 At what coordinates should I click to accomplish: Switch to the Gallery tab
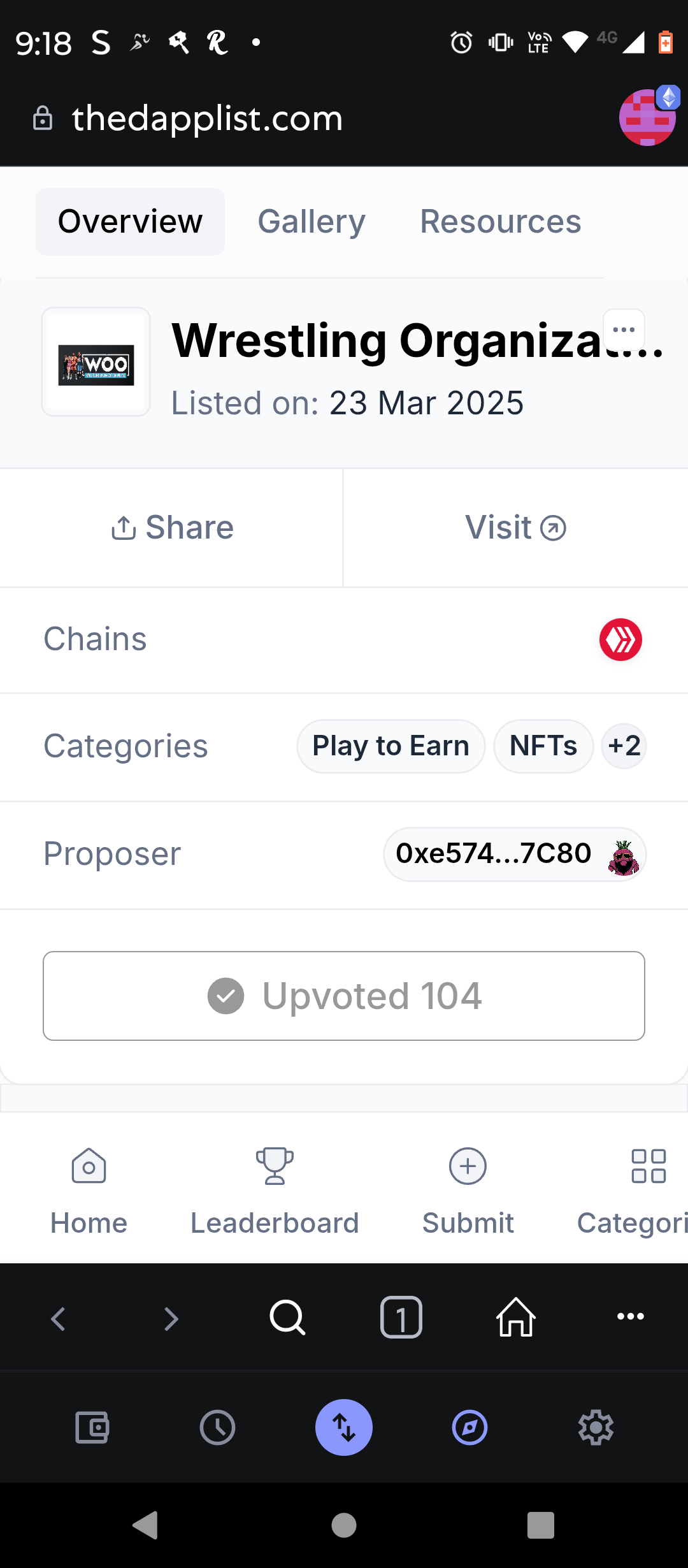click(x=312, y=222)
